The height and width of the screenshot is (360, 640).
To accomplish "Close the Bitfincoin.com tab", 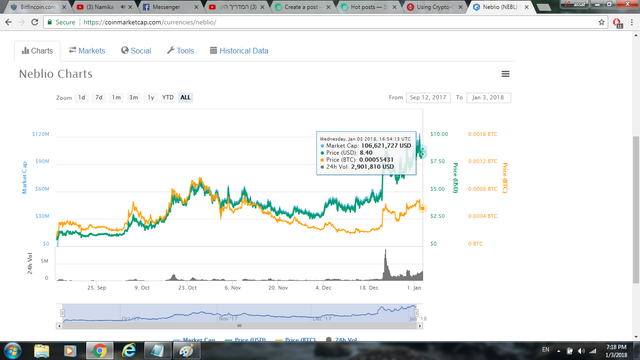I will pyautogui.click(x=64, y=7).
